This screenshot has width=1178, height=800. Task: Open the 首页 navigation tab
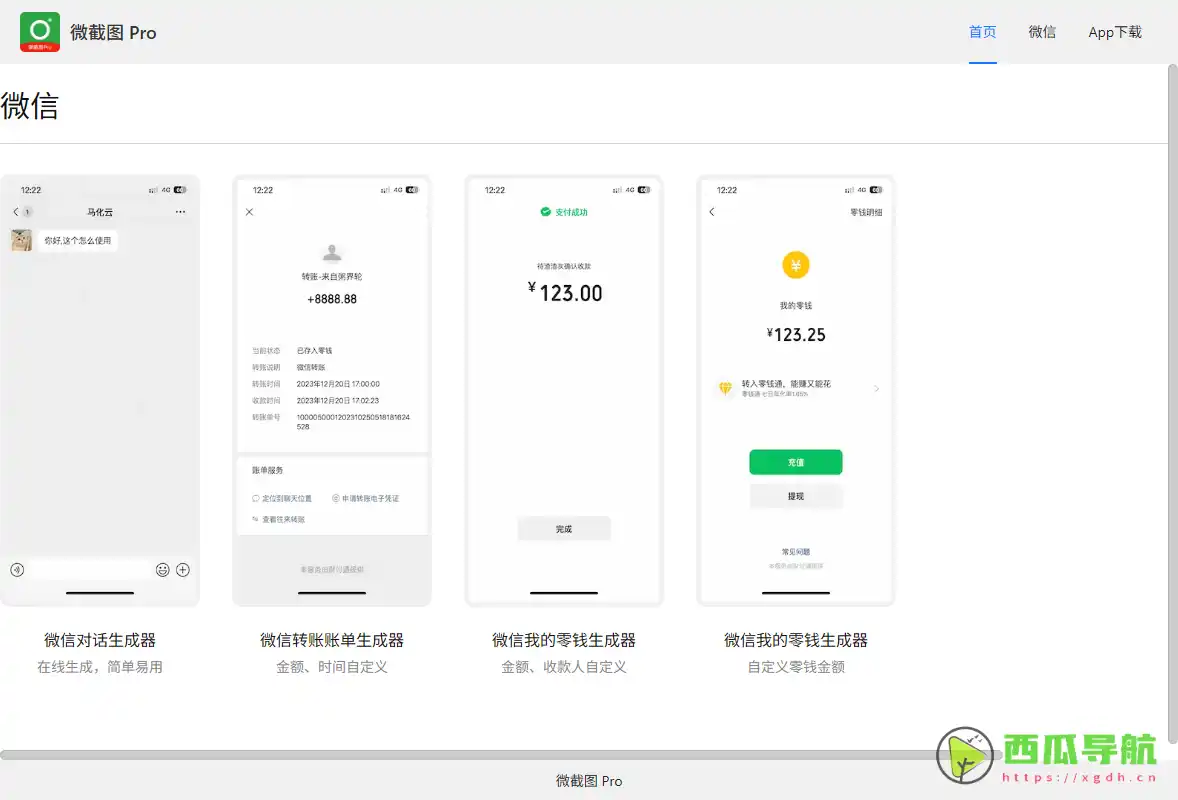[982, 32]
